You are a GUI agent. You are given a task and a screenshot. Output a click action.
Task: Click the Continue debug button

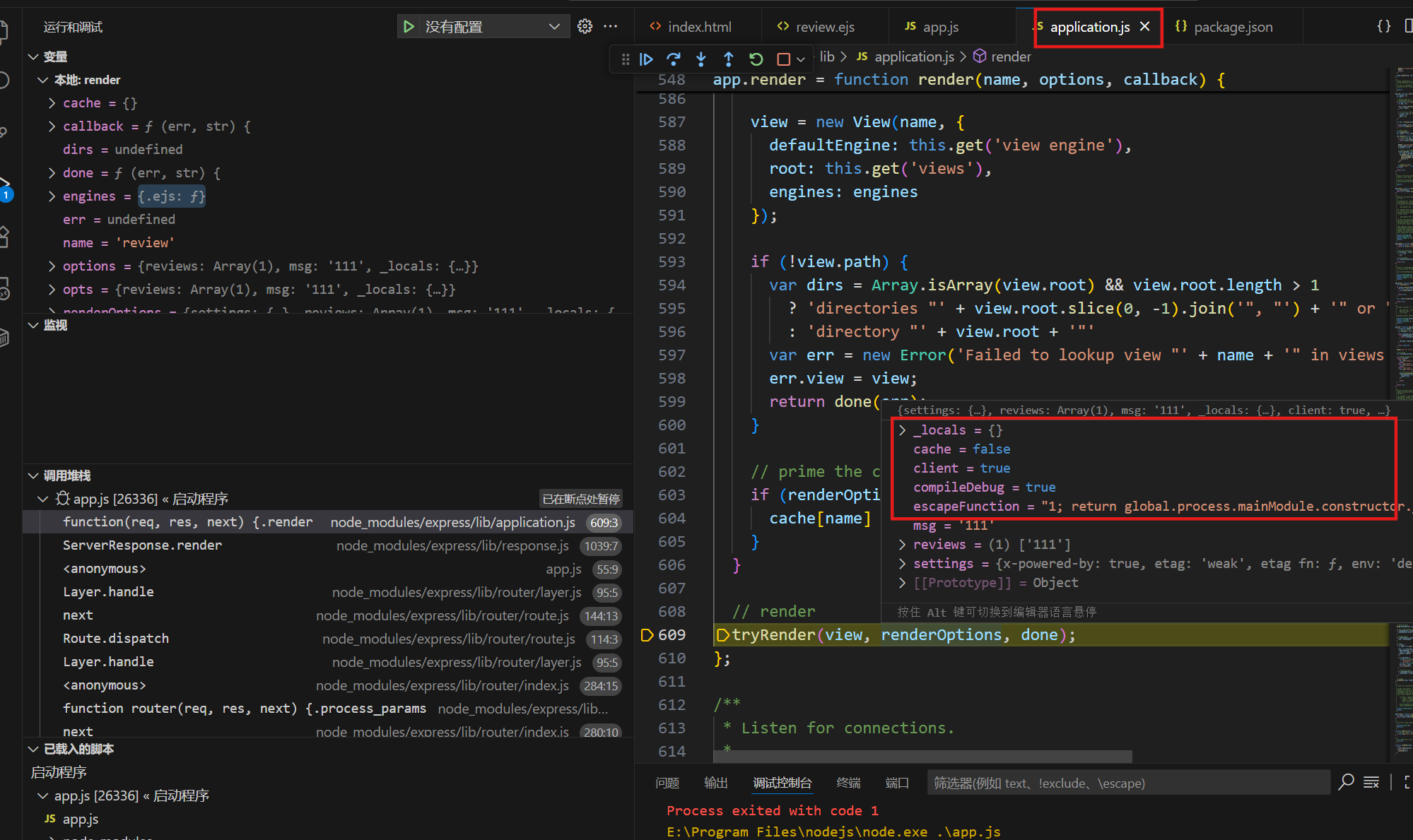coord(646,59)
